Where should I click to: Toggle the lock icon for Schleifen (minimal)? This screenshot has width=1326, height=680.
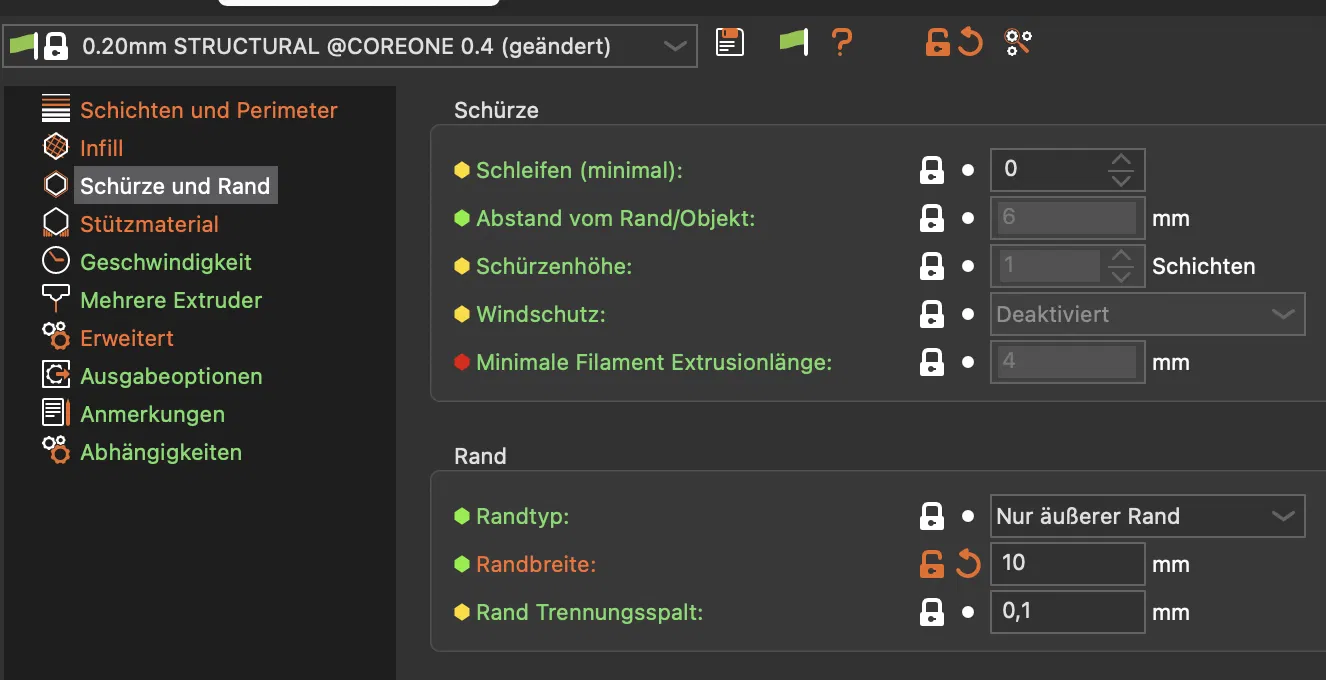[932, 170]
